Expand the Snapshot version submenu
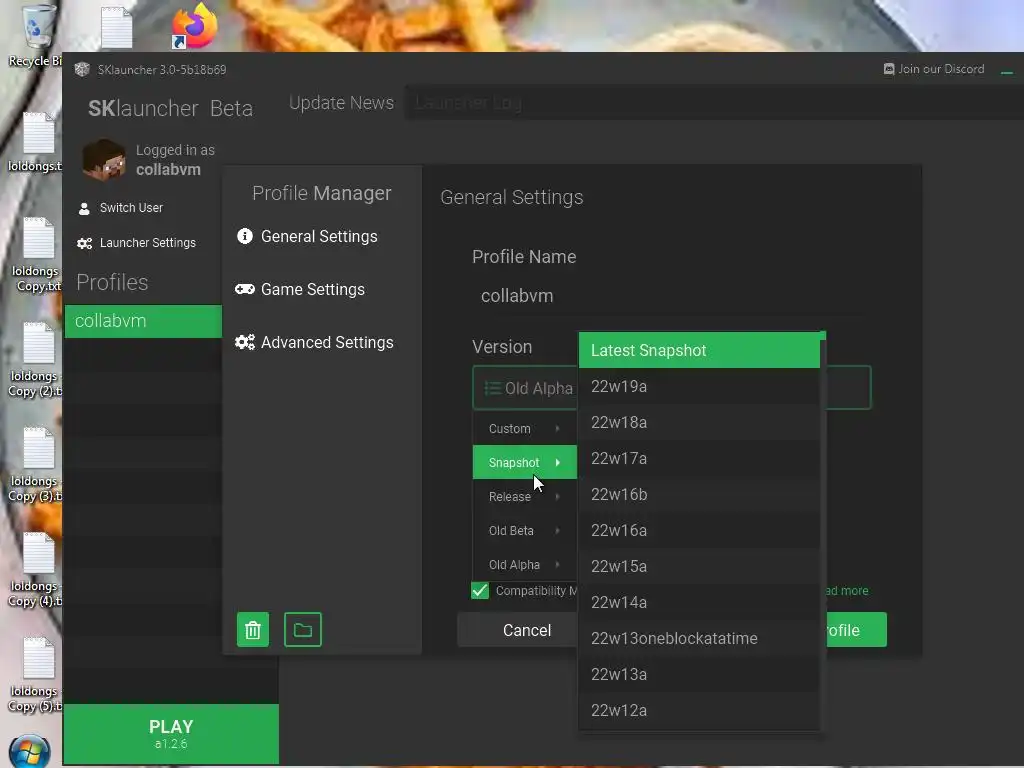This screenshot has width=1024, height=768. point(524,462)
